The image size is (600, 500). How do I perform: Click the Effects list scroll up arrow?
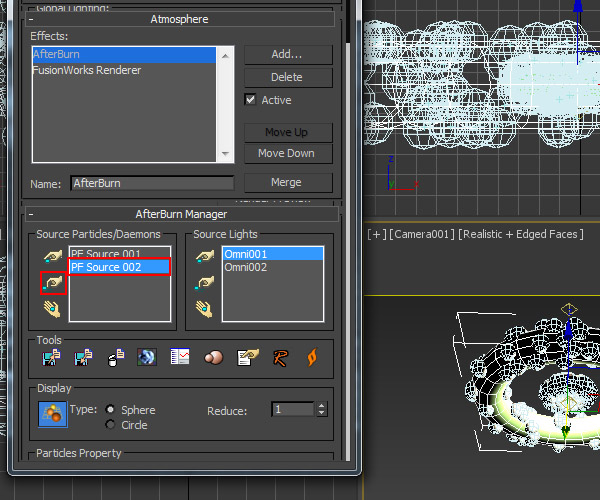click(225, 56)
